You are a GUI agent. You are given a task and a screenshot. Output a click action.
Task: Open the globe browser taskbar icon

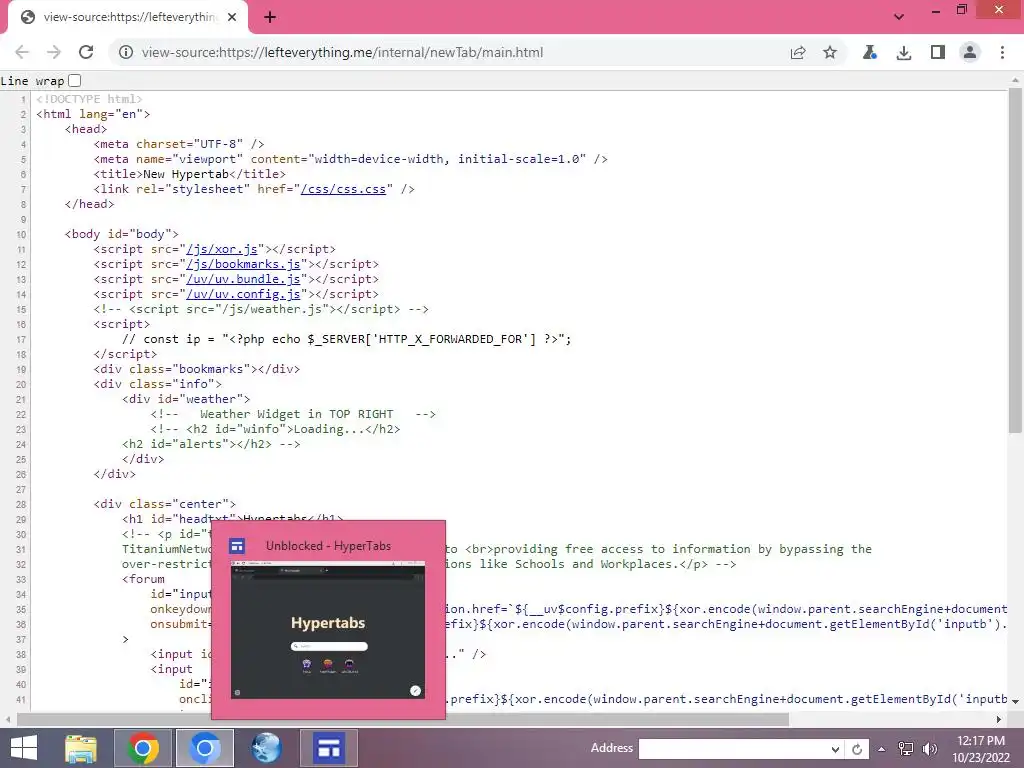point(266,748)
